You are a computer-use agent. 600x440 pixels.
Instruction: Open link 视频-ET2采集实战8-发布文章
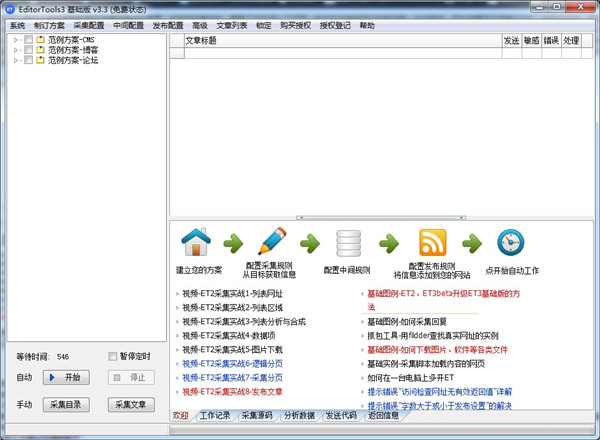(232, 392)
